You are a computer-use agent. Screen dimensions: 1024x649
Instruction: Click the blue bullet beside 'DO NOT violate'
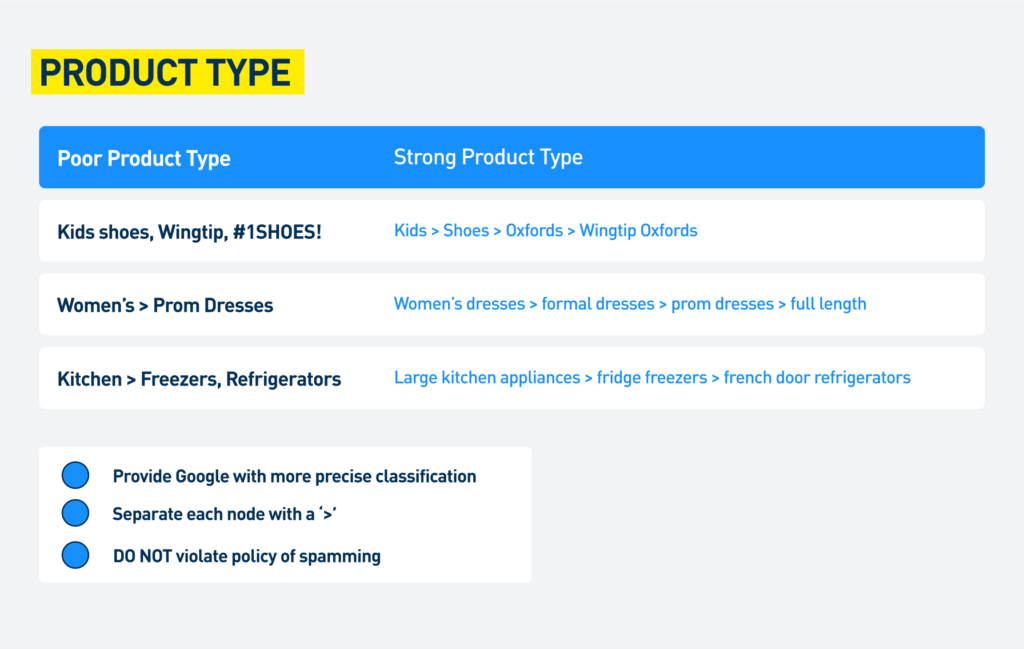click(x=75, y=555)
